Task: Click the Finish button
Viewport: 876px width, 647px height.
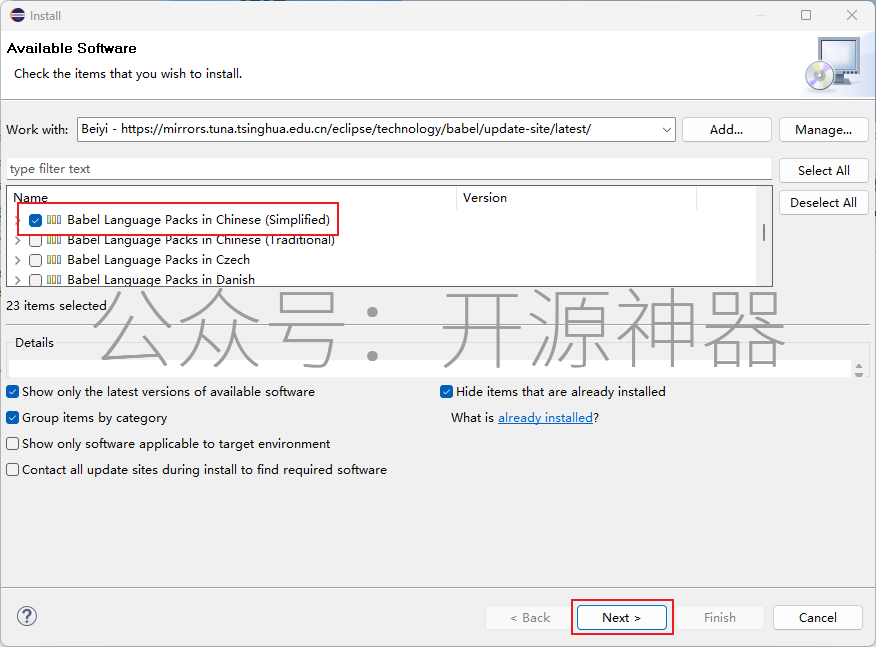Action: (720, 617)
